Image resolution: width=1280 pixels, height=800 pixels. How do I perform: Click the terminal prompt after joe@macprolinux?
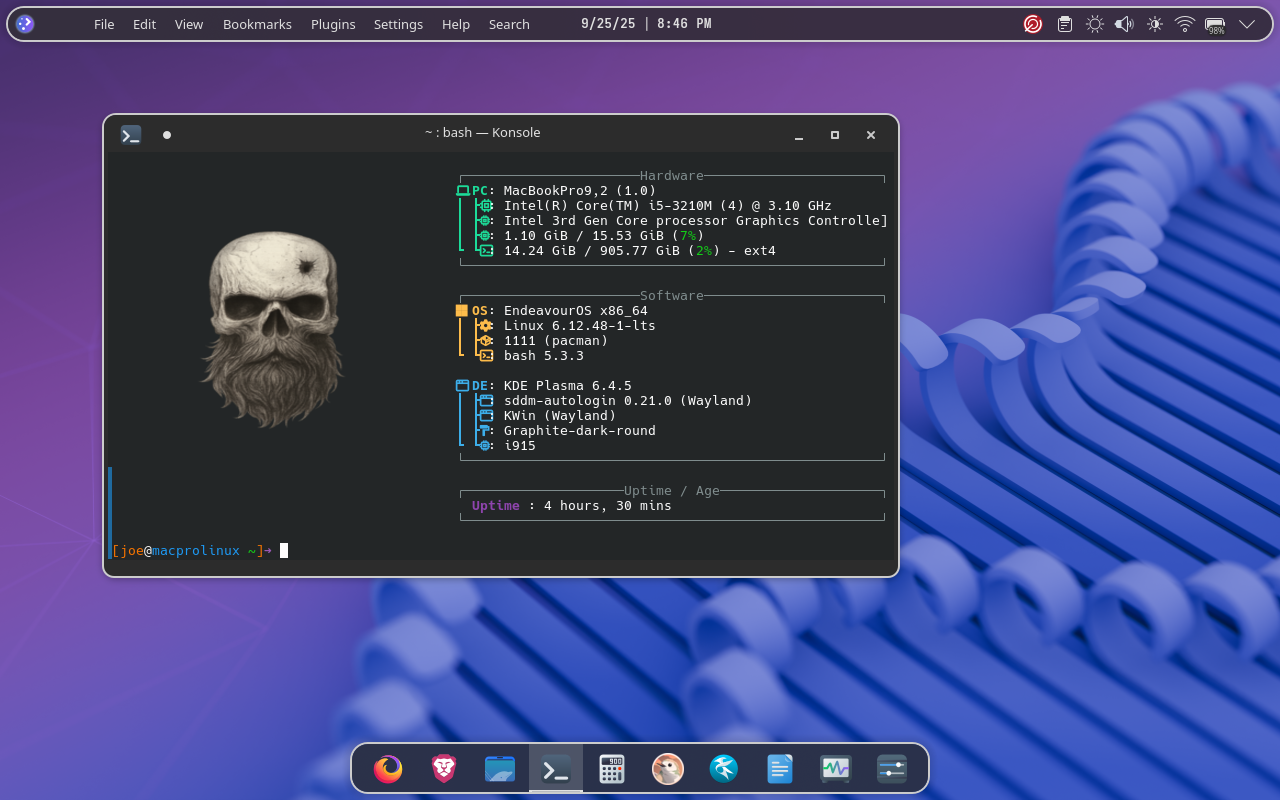coord(284,550)
